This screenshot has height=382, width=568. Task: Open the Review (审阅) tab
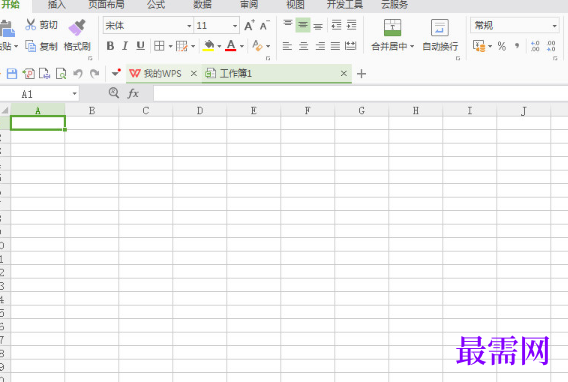(x=249, y=4)
